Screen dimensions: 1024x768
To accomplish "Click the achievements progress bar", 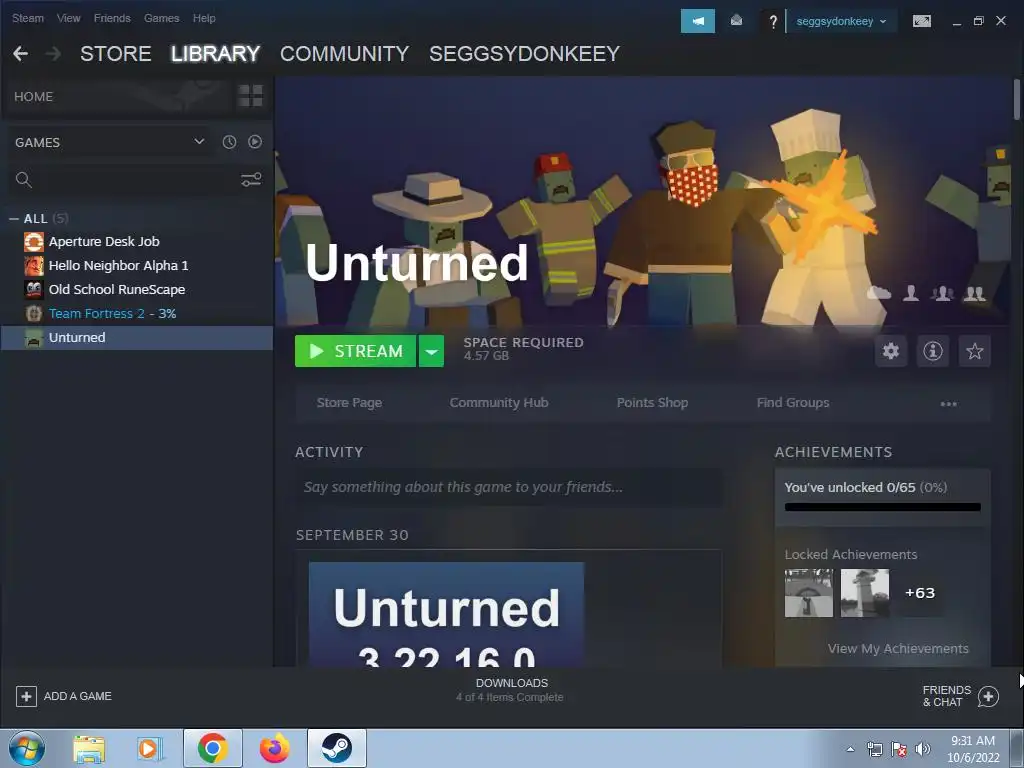I will pos(882,507).
